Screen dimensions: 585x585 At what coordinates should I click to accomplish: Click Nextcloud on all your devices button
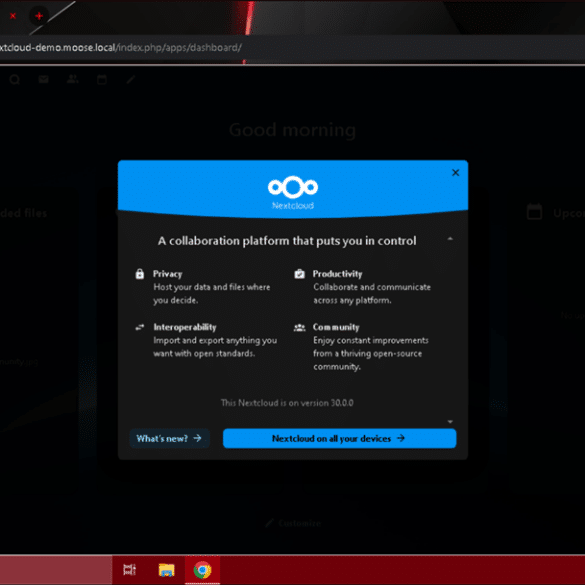pos(340,438)
